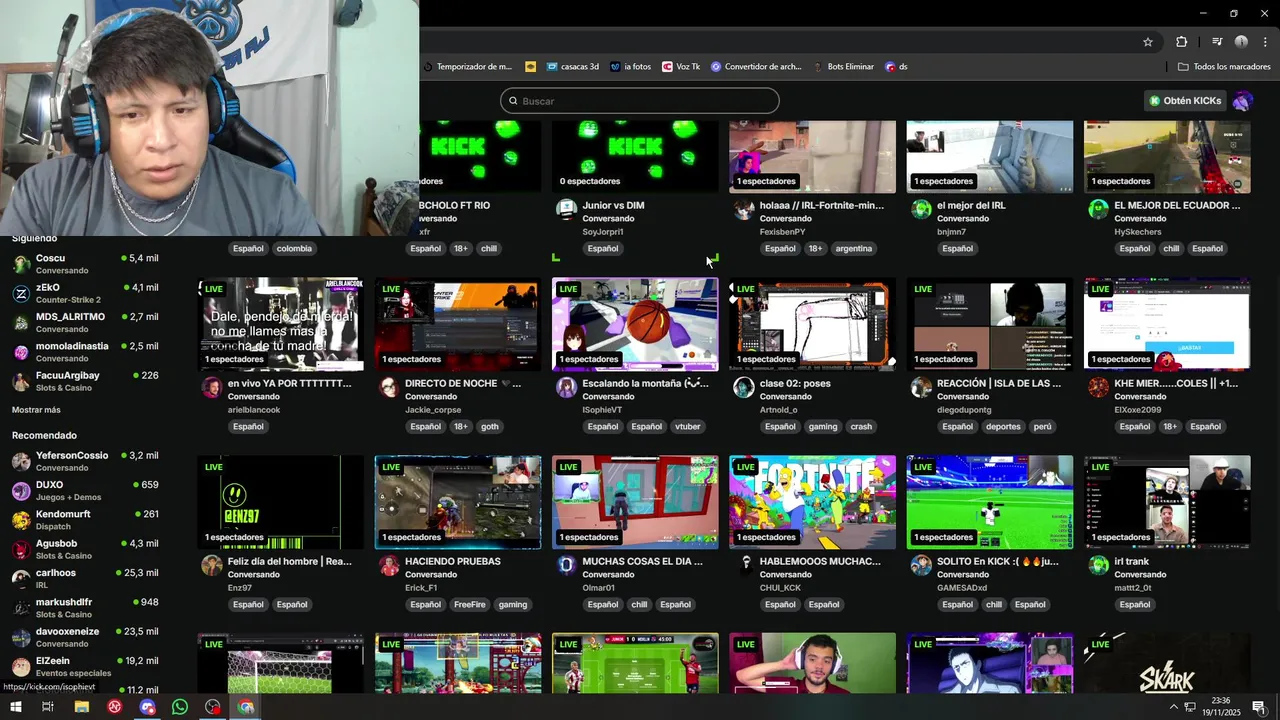Screen dimensions: 1280x720
Task: Open OBS Studio from the taskbar
Action: pyautogui.click(x=213, y=707)
